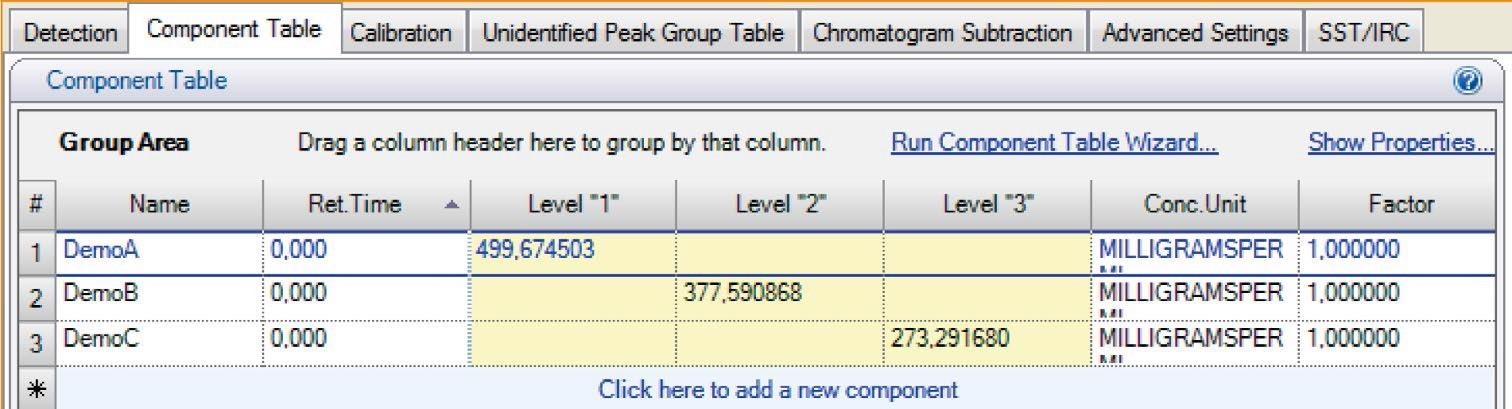Run the Component Table Wizard
Viewport: 1512px width, 409px height.
click(x=1054, y=143)
